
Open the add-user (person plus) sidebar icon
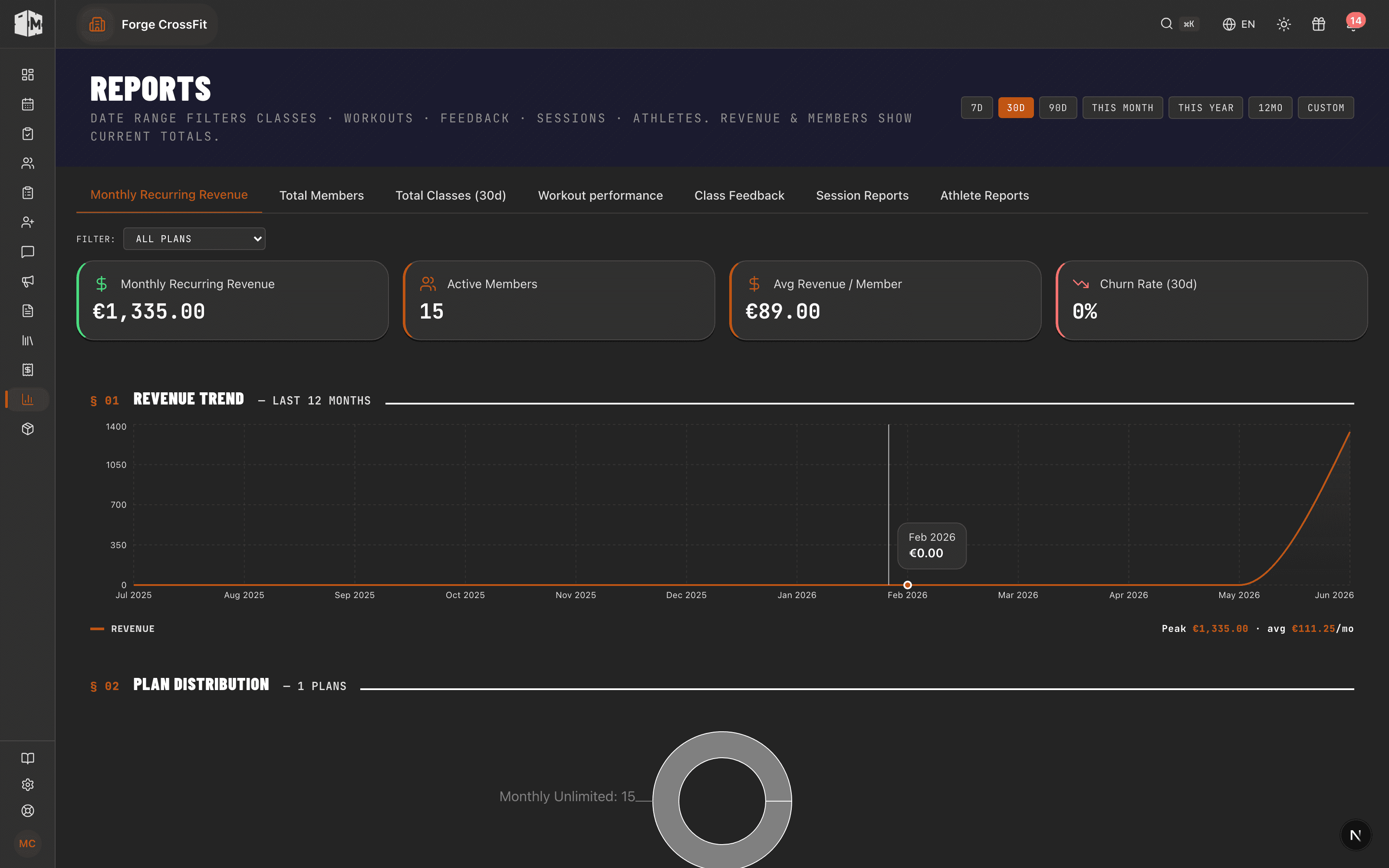tap(27, 222)
